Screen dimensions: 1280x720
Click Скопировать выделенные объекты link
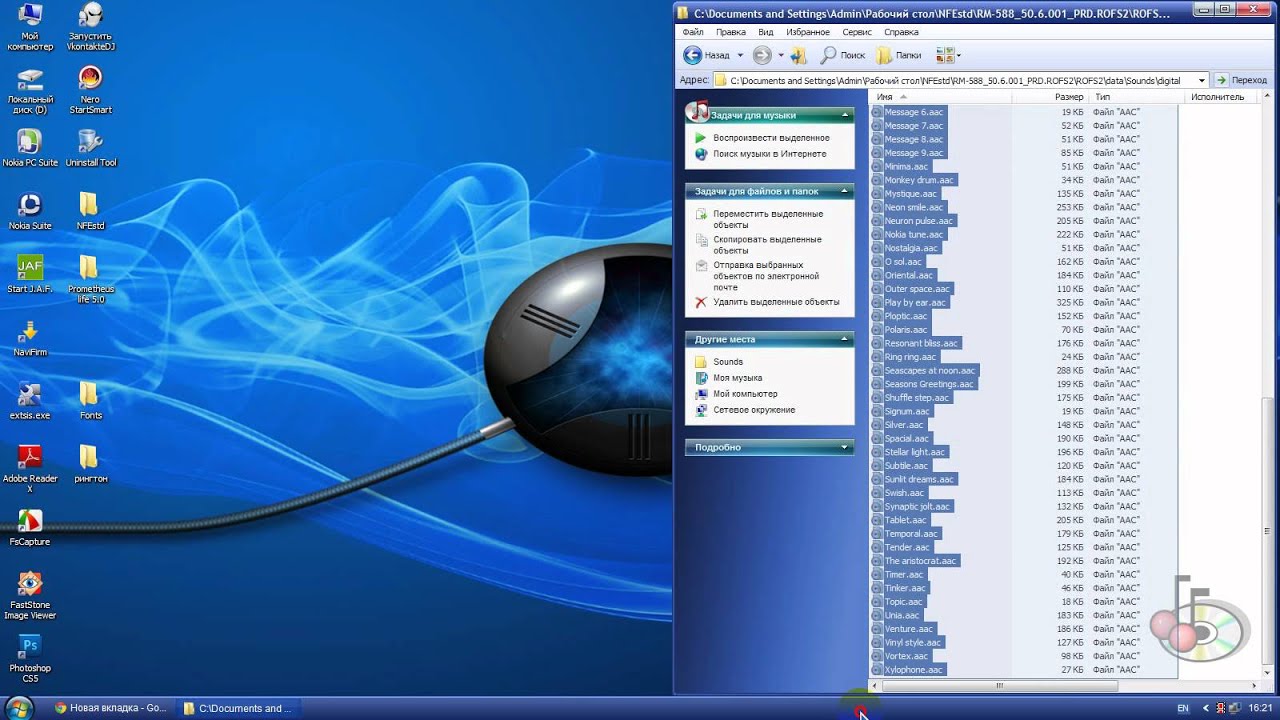coord(767,245)
